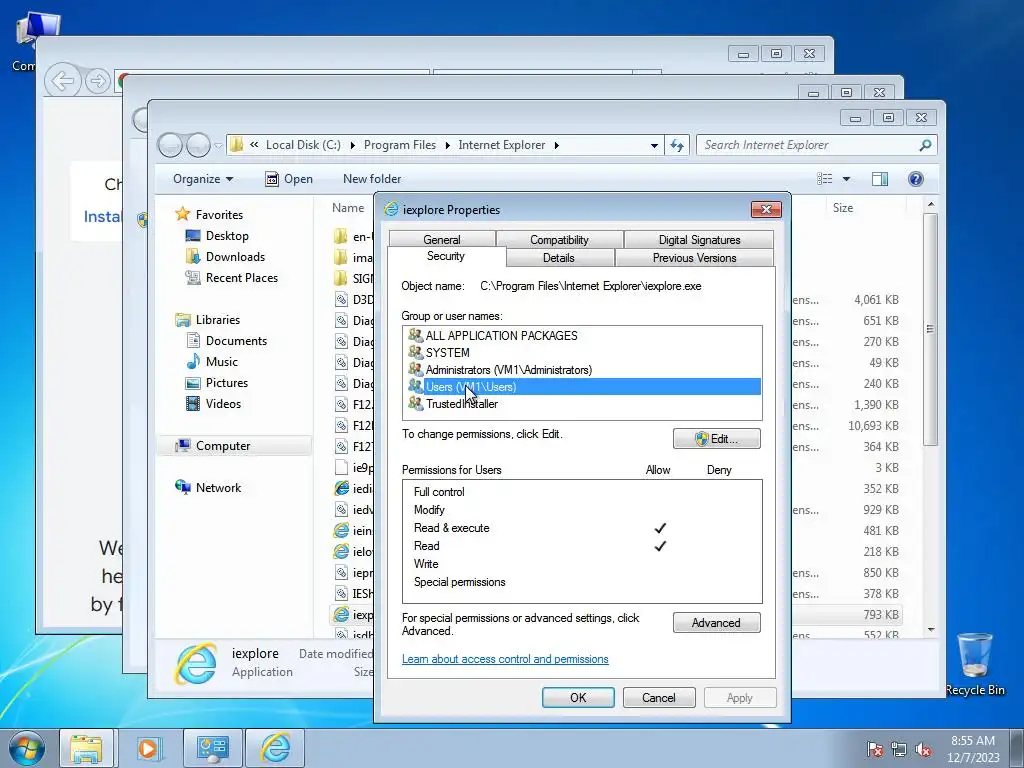This screenshot has width=1024, height=768.
Task: Open Action Center flag tray icon
Action: click(x=874, y=749)
